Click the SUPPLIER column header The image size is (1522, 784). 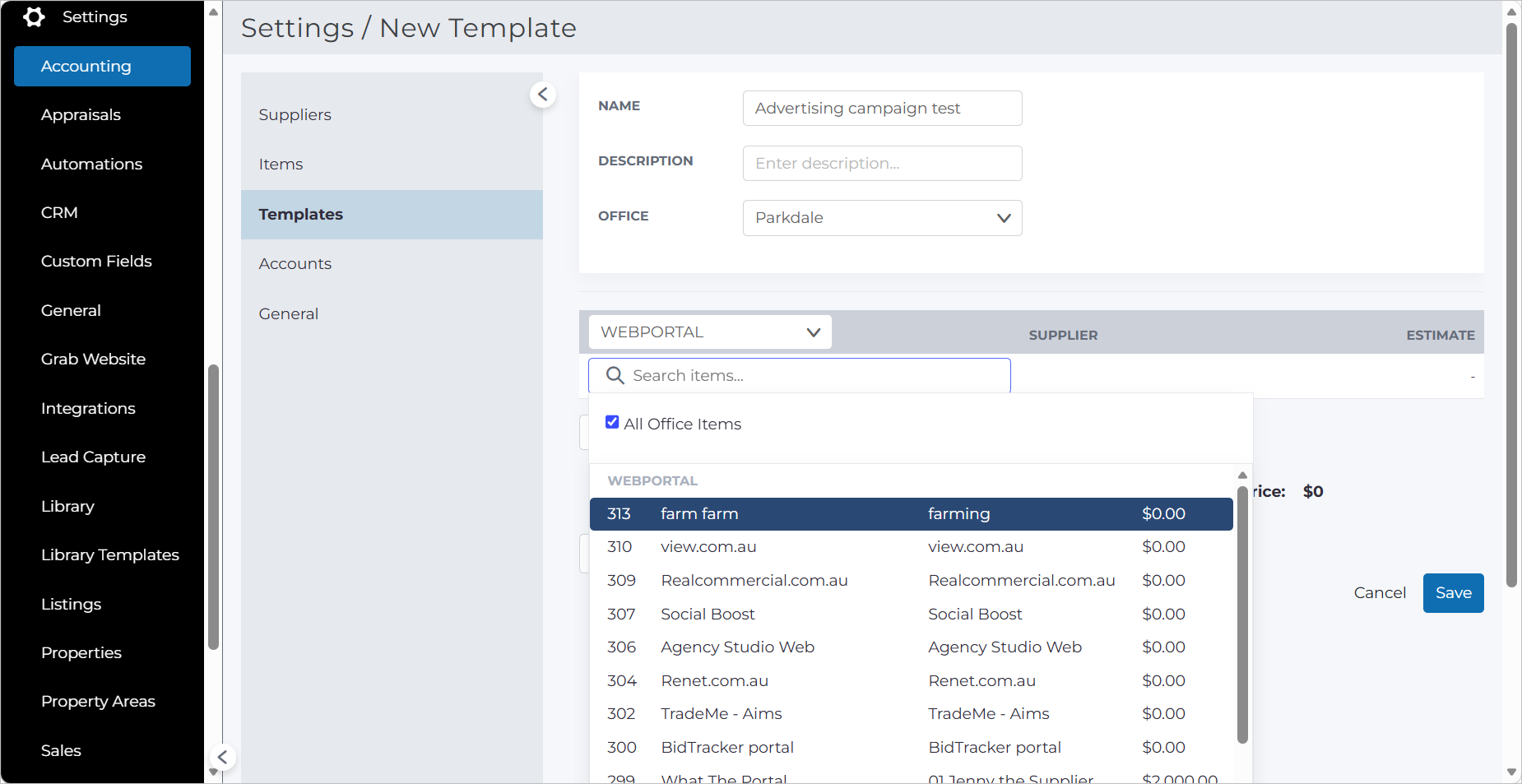coord(1063,335)
